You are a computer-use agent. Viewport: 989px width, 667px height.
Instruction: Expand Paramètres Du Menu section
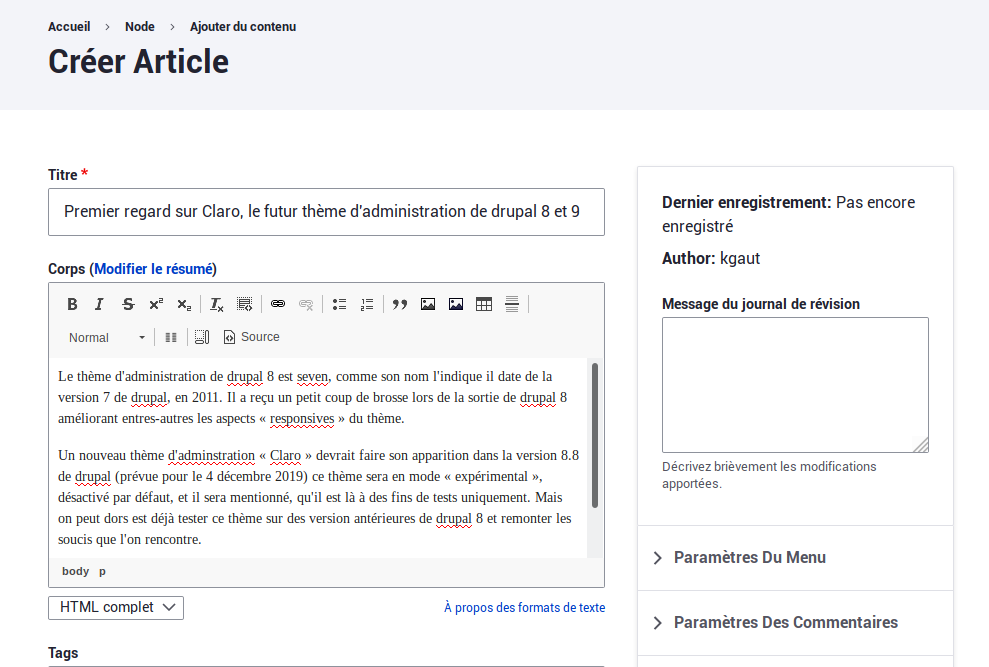(749, 558)
